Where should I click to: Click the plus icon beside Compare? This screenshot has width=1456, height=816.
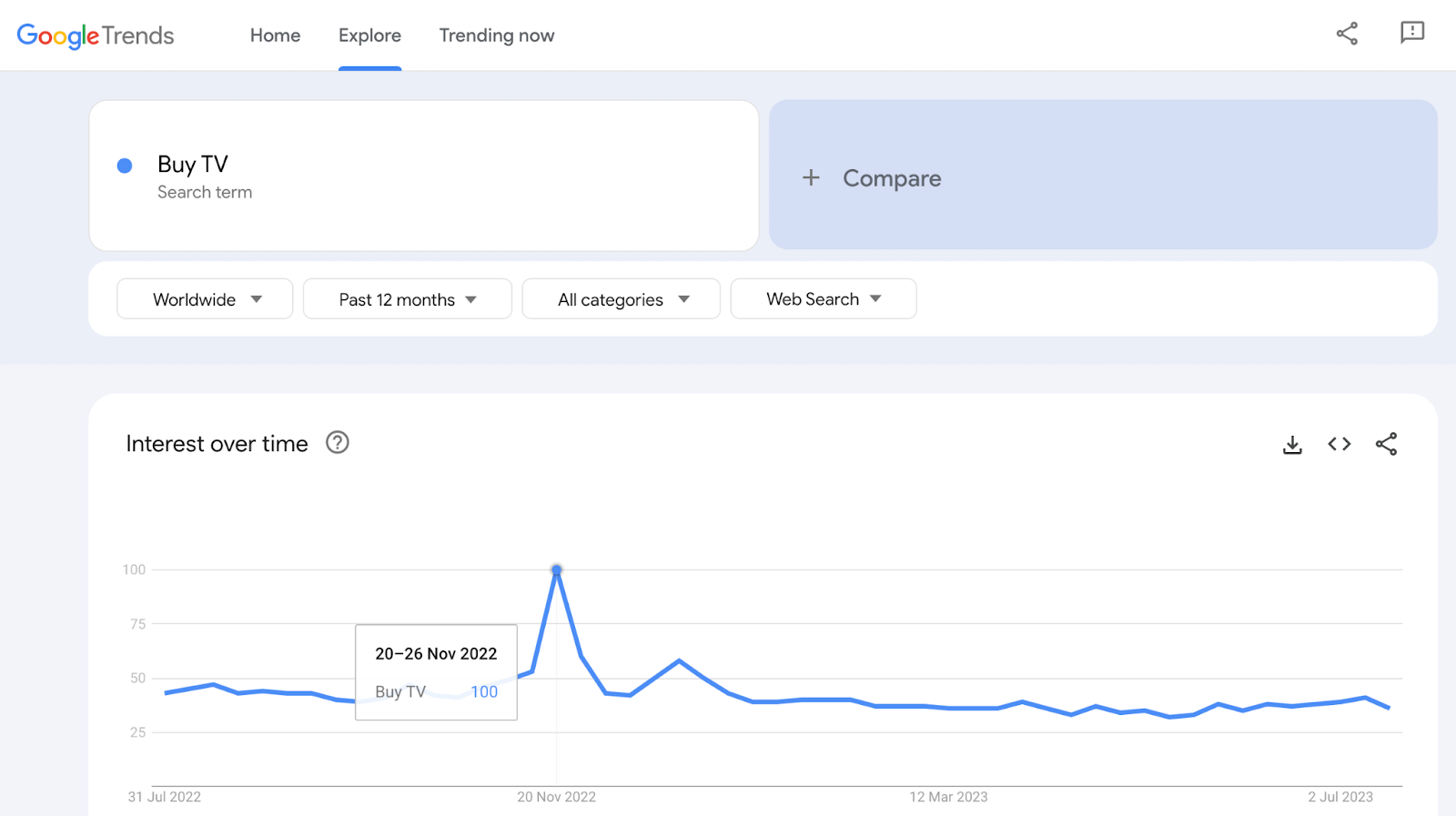(x=811, y=177)
